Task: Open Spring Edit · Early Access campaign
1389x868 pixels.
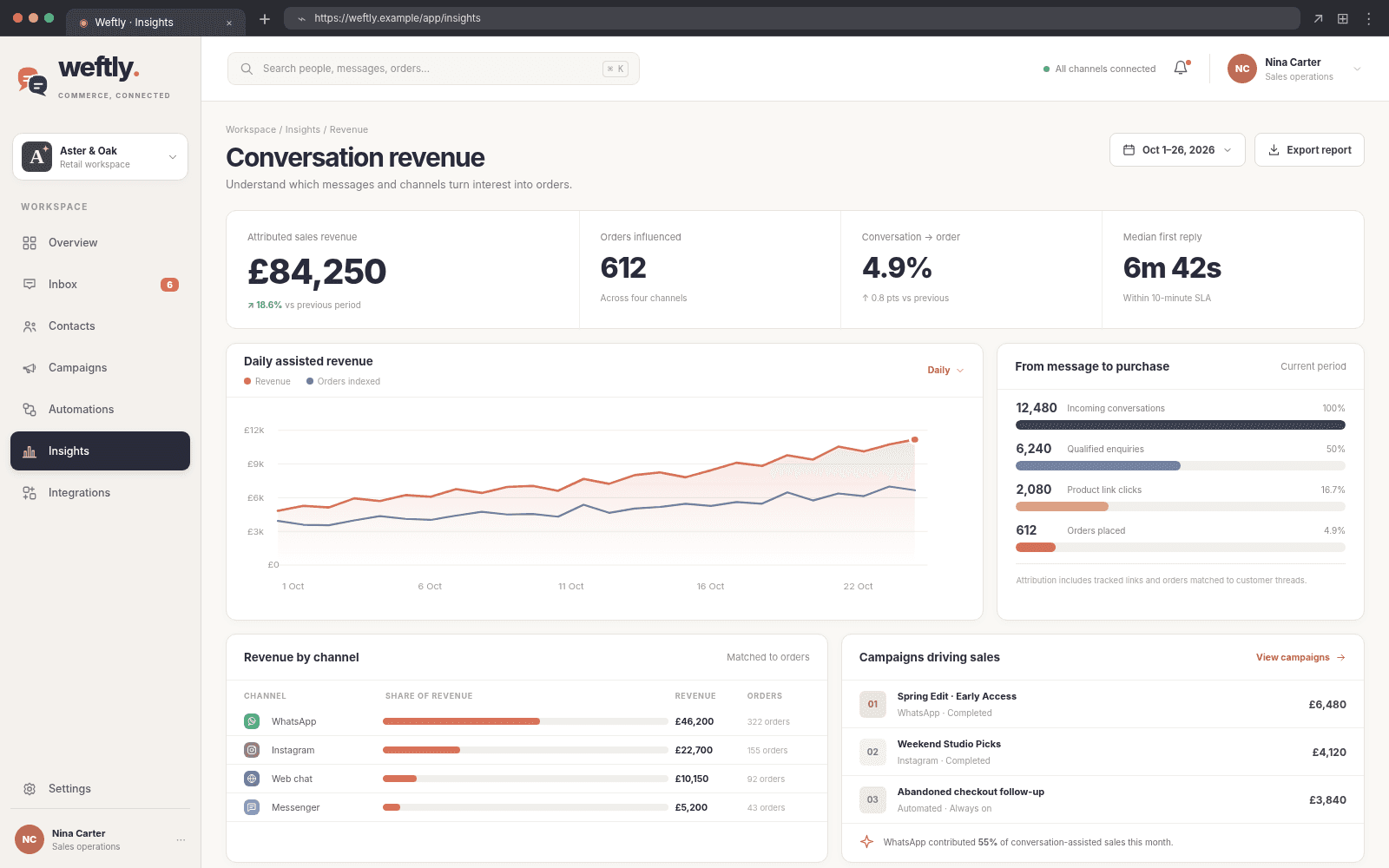Action: click(x=1103, y=705)
